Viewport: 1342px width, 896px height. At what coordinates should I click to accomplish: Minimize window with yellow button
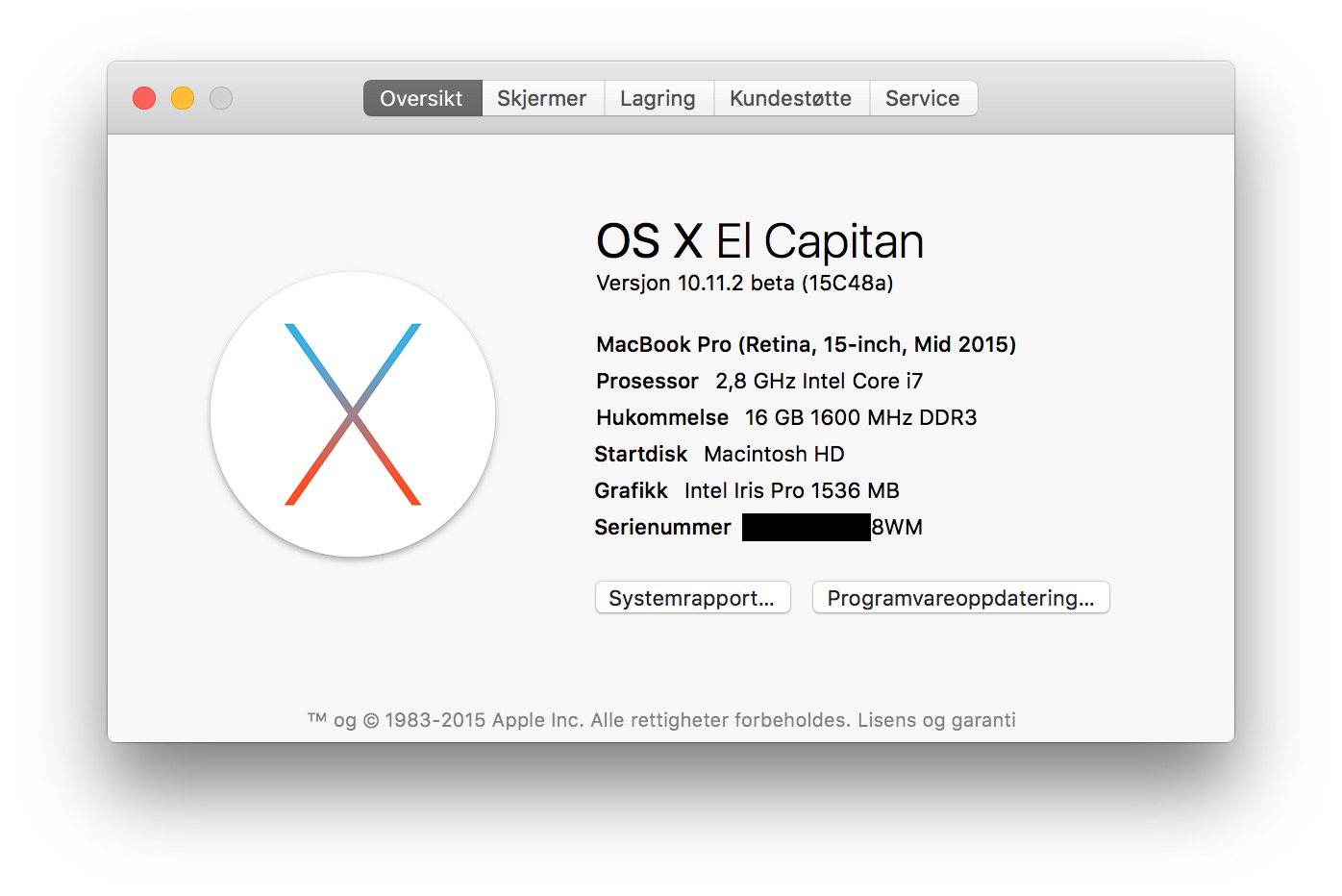(x=183, y=98)
